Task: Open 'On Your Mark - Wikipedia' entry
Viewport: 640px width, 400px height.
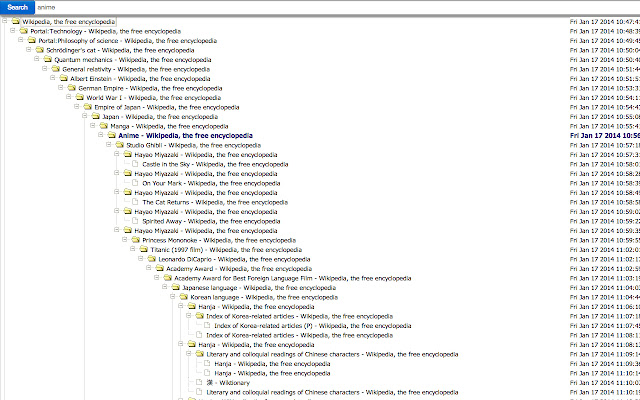Action: click(211, 183)
